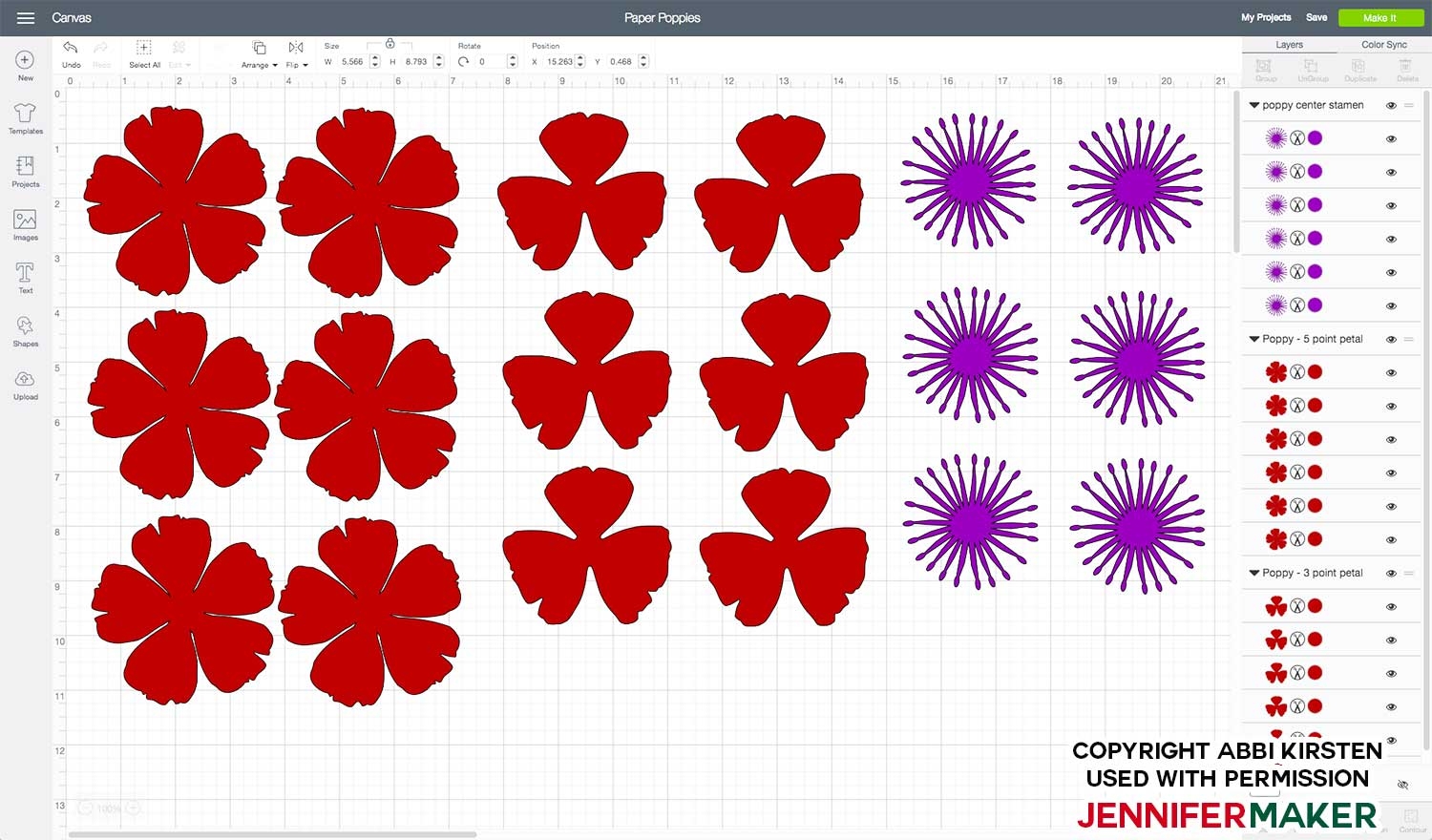Image resolution: width=1432 pixels, height=840 pixels.
Task: Click the green Make It button
Action: click(x=1379, y=18)
